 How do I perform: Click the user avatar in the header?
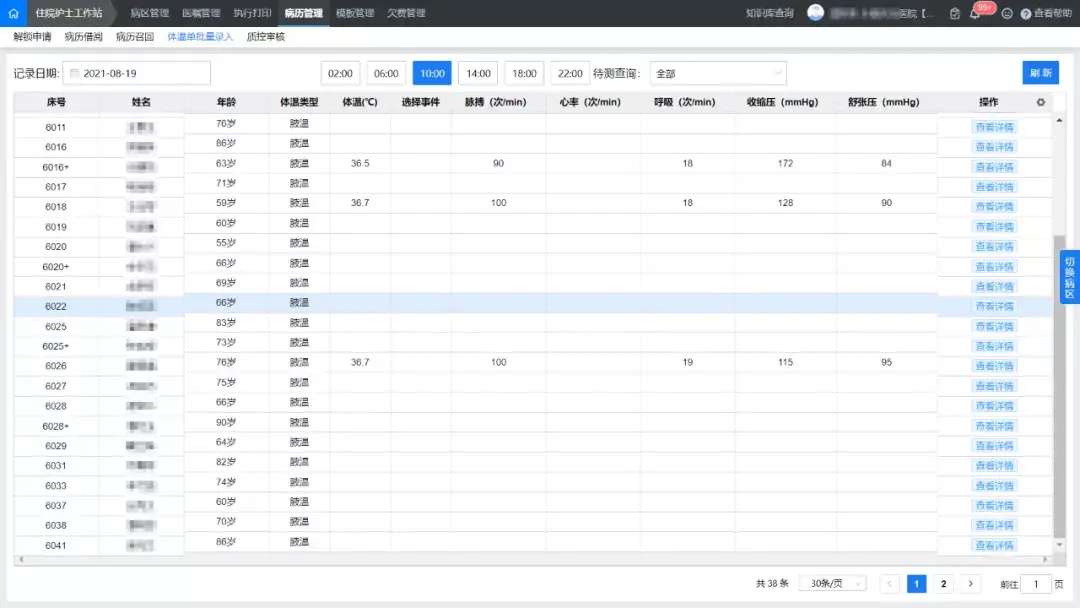pyautogui.click(x=816, y=13)
